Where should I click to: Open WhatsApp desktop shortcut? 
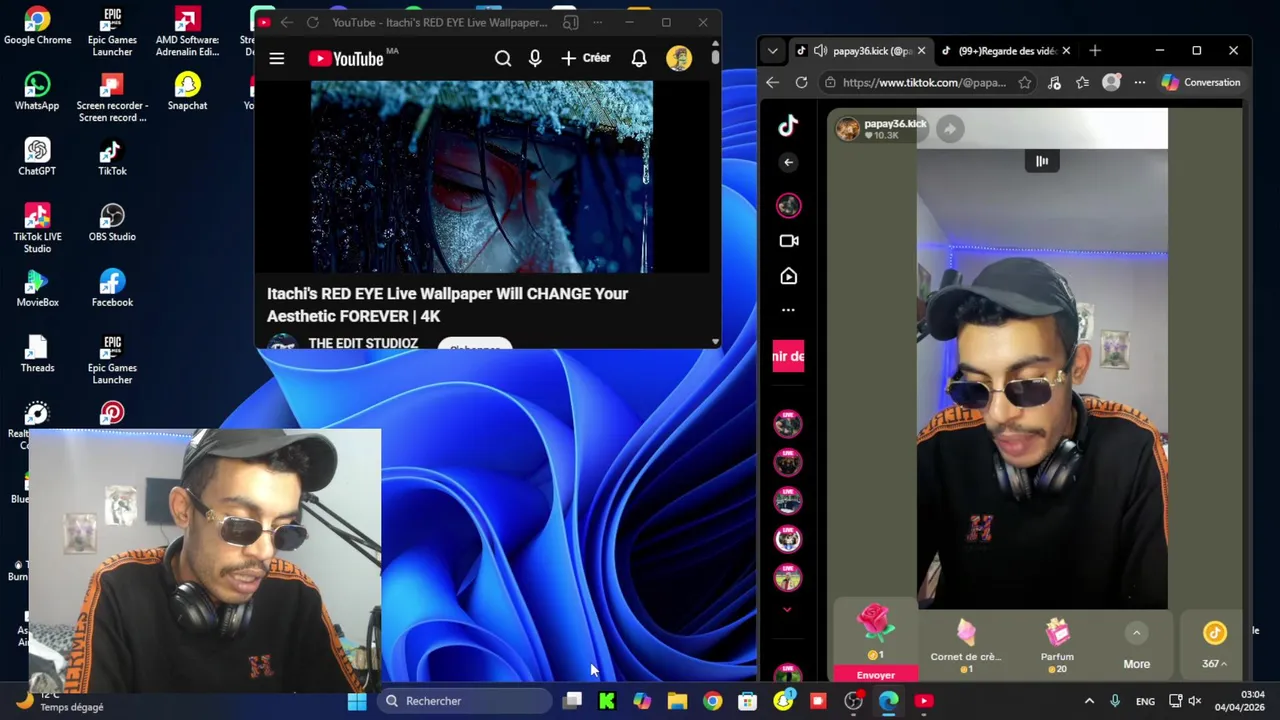37,92
